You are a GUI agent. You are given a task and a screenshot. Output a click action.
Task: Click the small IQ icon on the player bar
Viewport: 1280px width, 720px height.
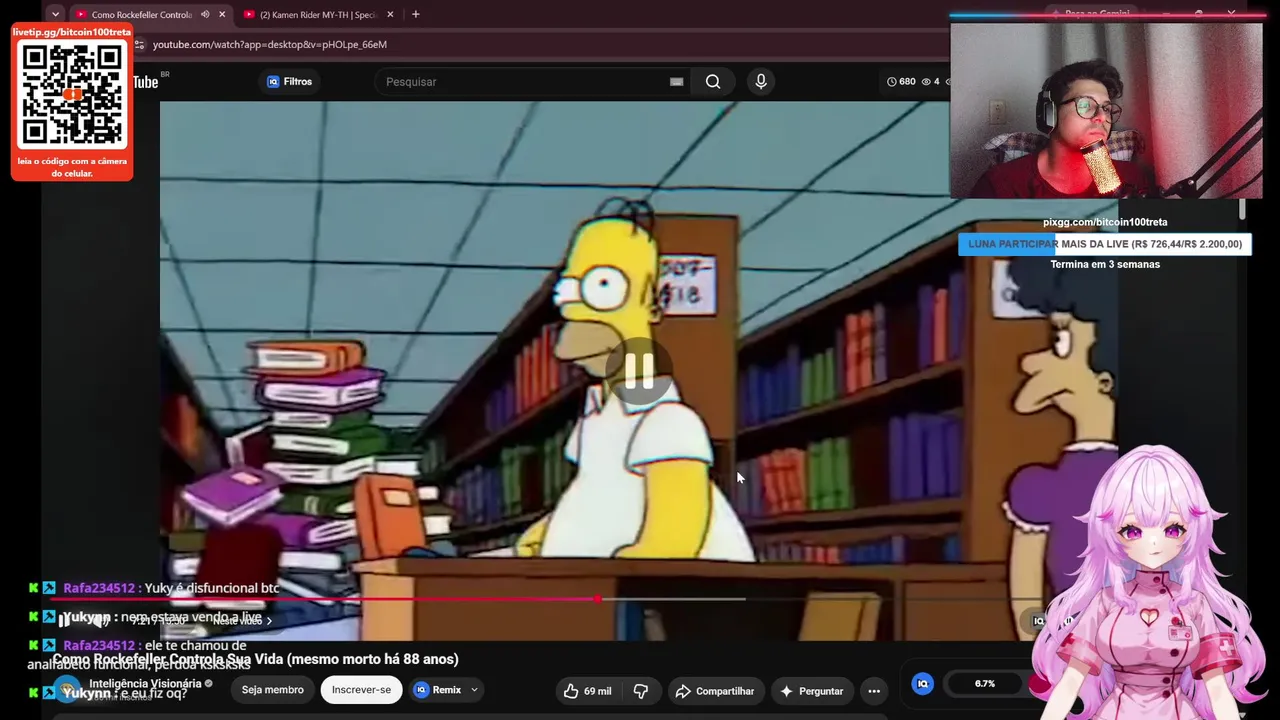1039,621
